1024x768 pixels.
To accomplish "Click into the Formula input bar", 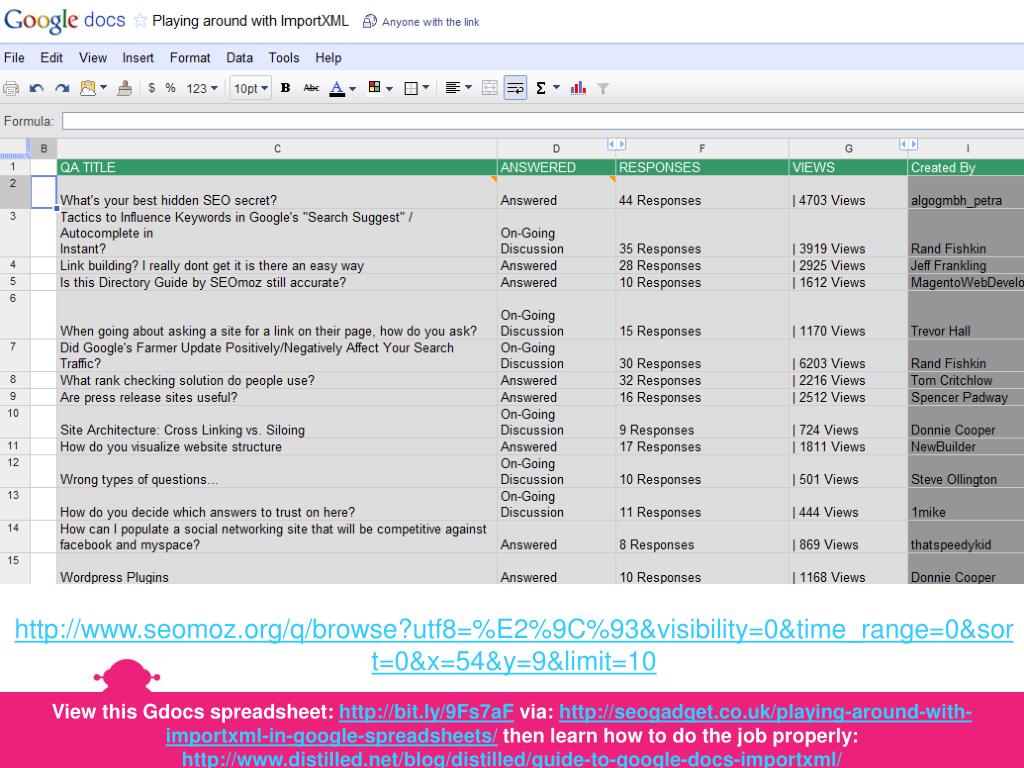I will (543, 121).
